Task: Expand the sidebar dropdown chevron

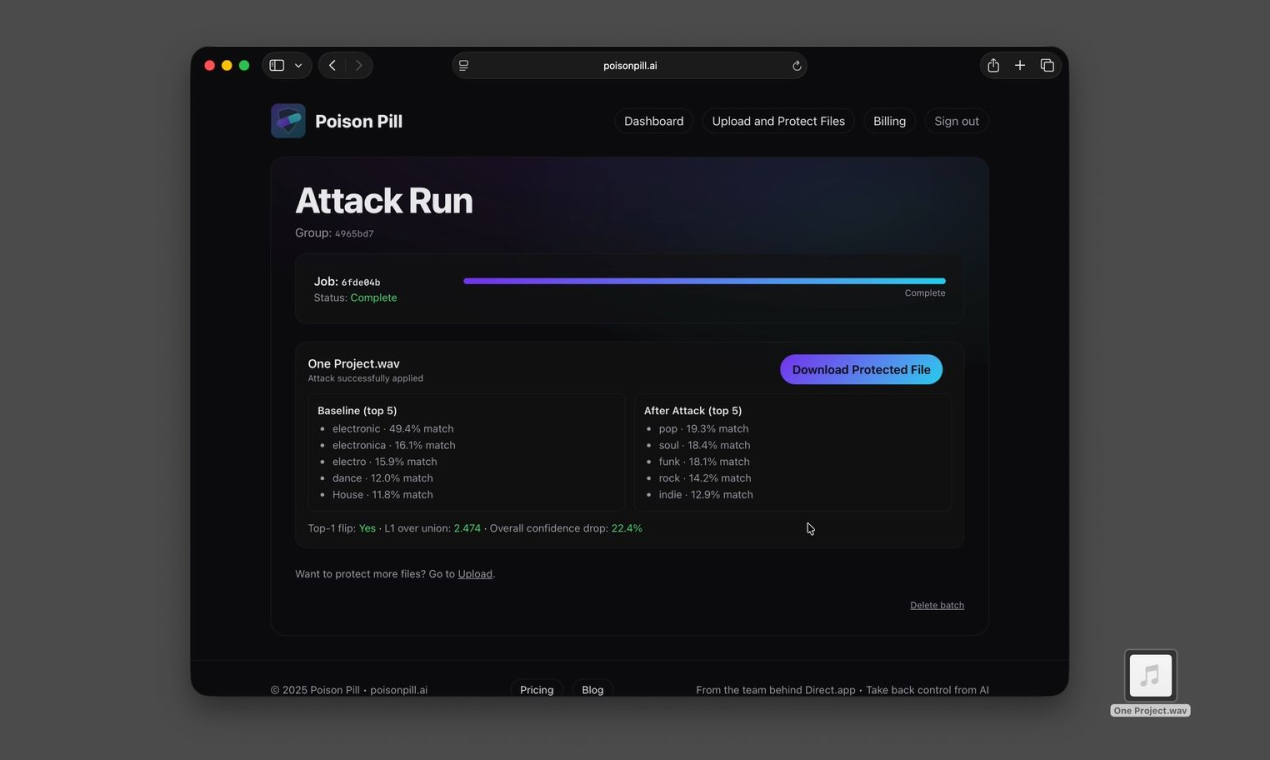Action: (x=298, y=66)
